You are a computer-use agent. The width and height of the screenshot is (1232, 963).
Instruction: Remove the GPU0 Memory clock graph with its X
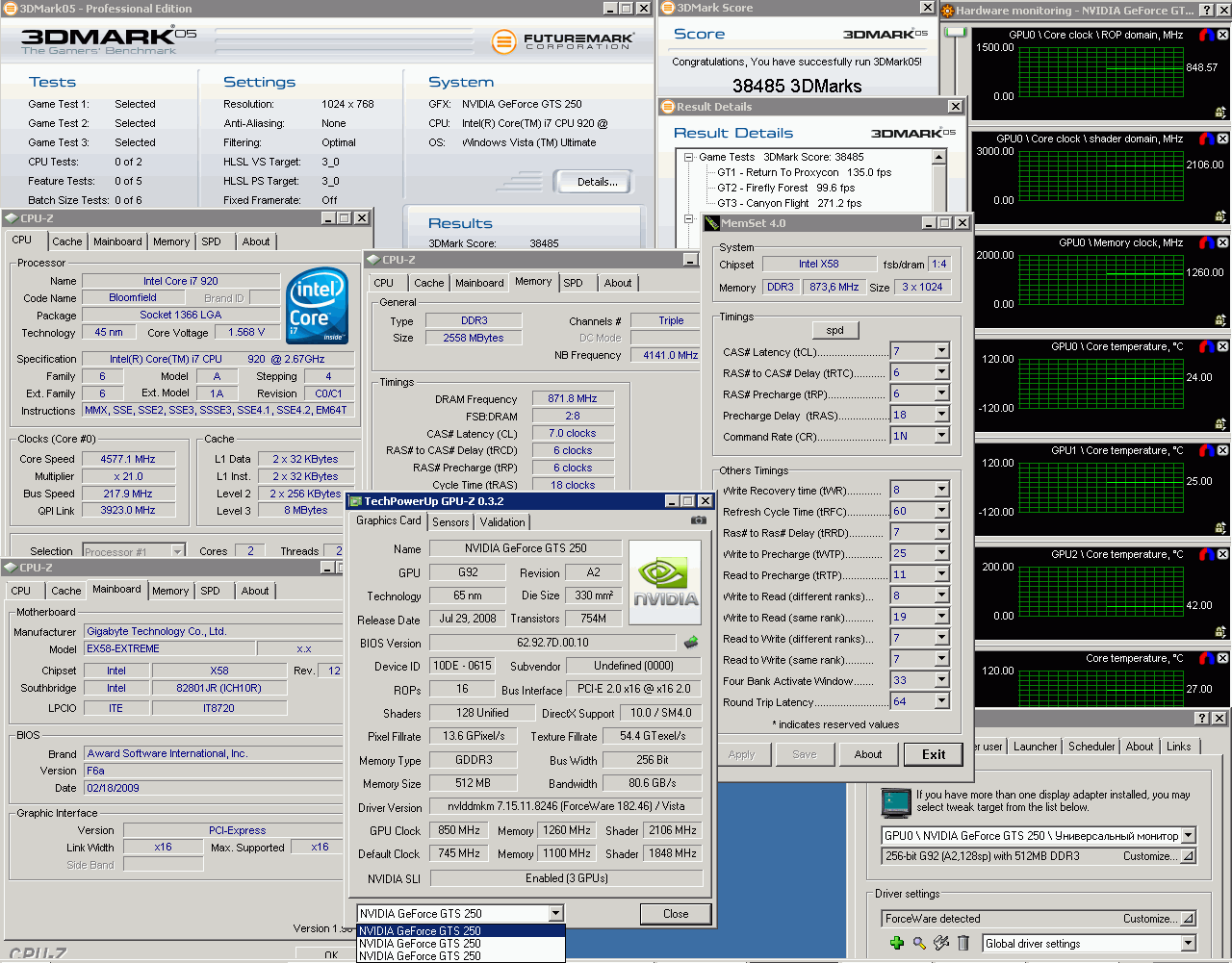coord(1222,242)
